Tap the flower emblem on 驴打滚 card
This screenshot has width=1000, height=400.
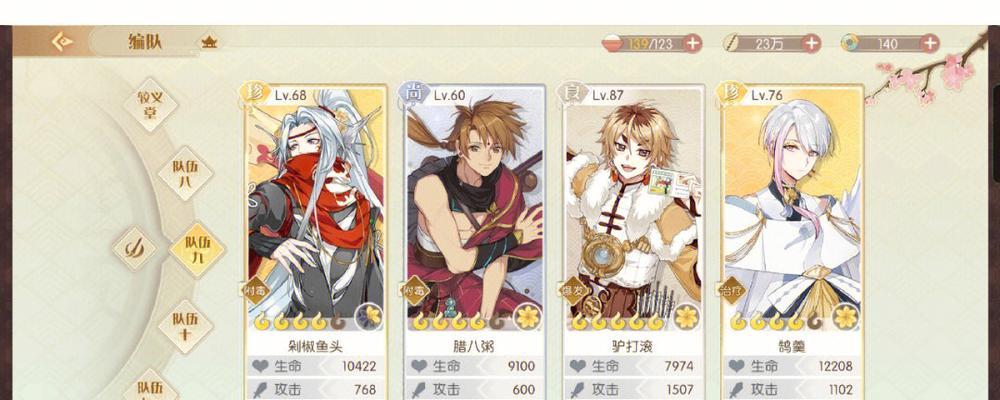pos(686,316)
